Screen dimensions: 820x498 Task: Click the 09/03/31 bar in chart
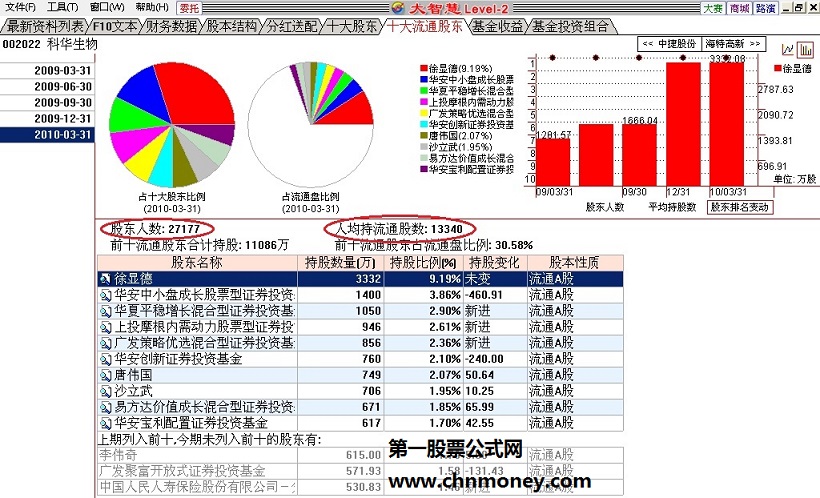(553, 162)
